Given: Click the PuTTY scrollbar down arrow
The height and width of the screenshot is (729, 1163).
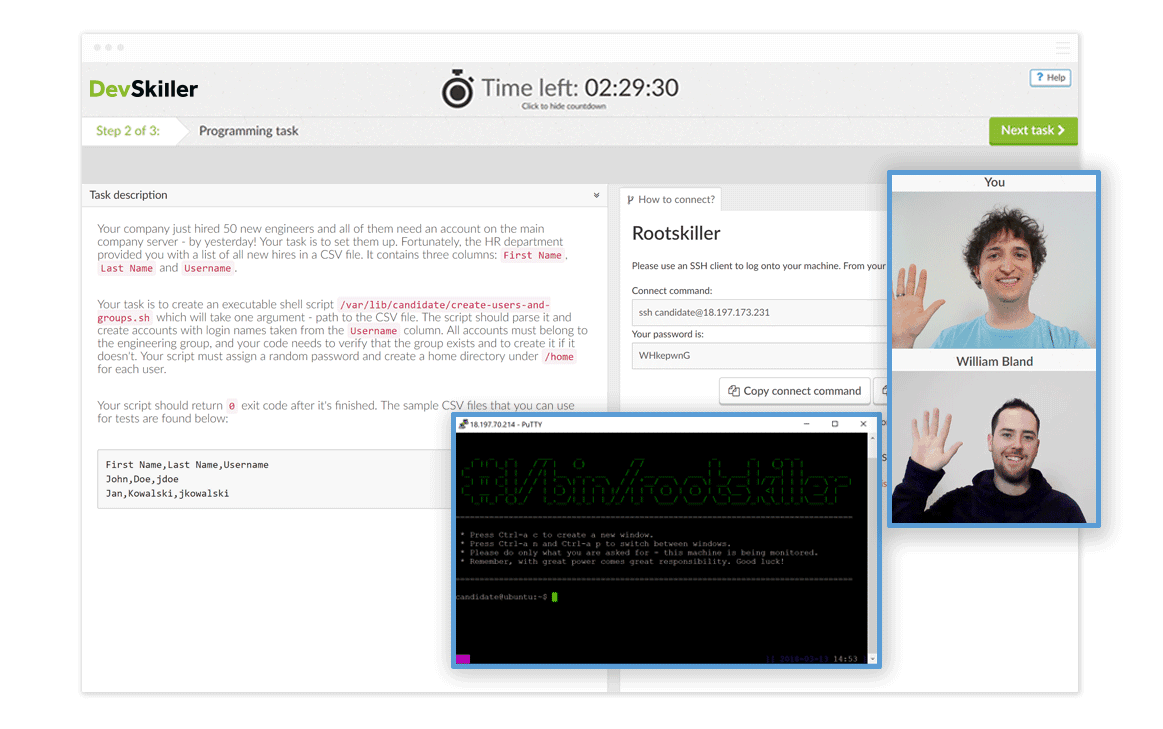Looking at the screenshot, I should click(873, 659).
